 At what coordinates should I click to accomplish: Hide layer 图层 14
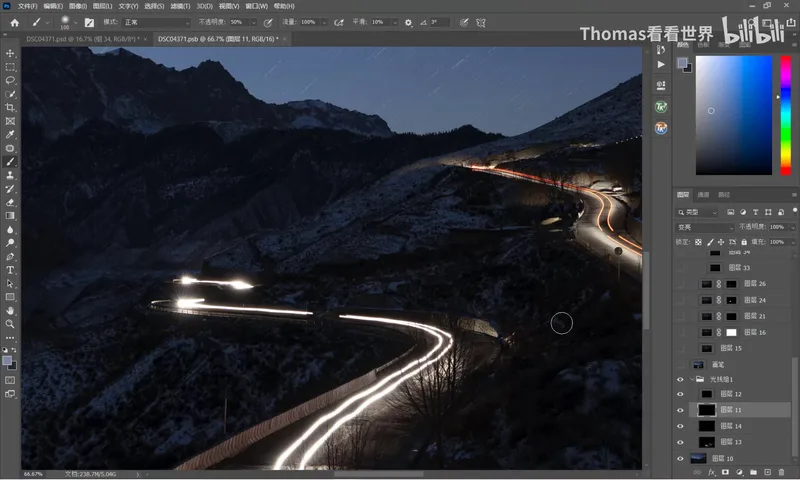[680, 426]
